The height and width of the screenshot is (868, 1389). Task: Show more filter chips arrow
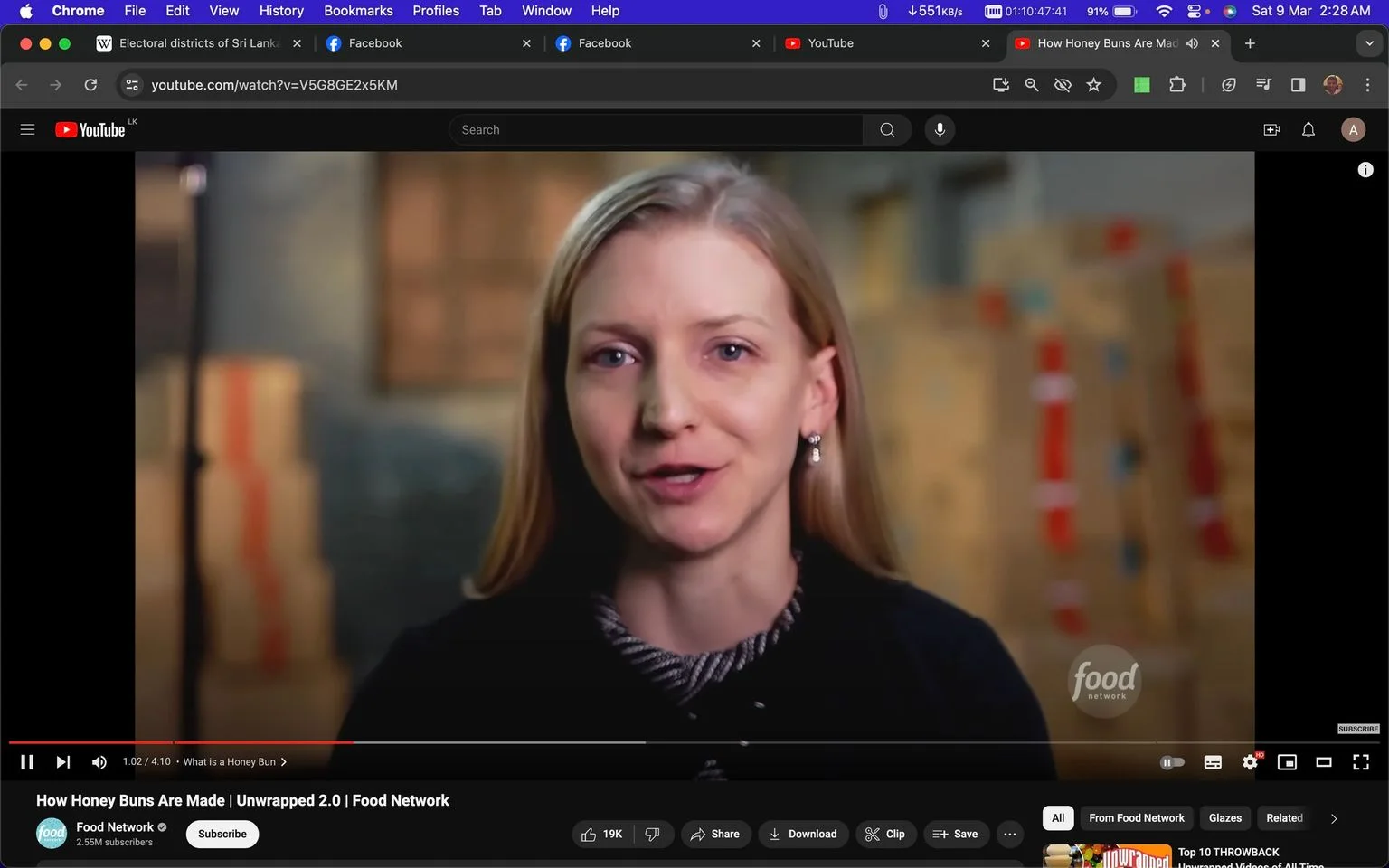point(1333,818)
